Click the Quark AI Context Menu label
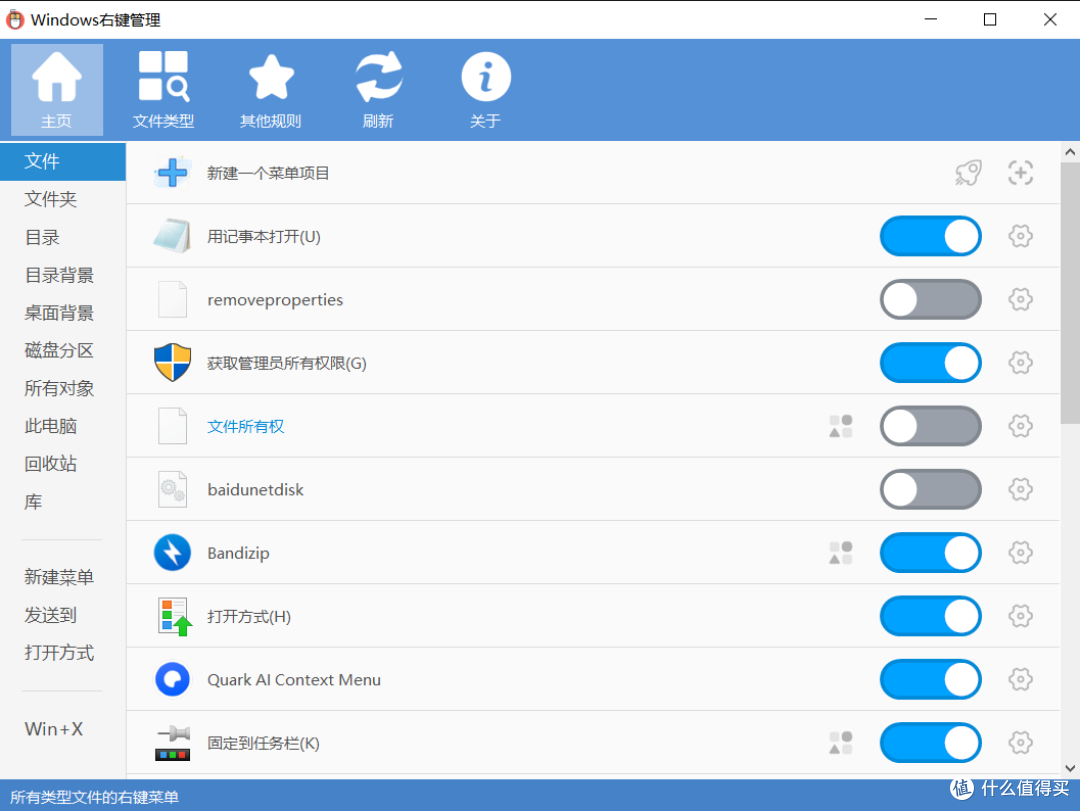 (x=294, y=680)
